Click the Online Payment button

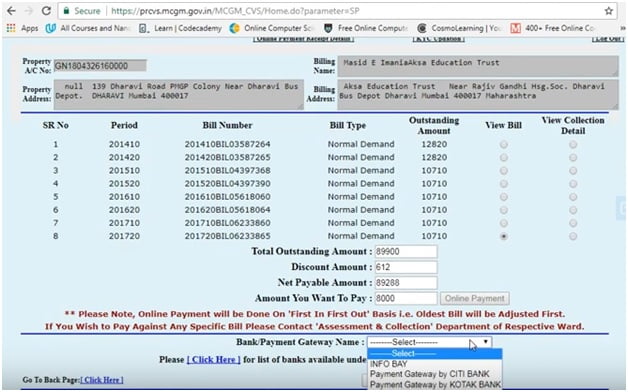click(x=475, y=298)
